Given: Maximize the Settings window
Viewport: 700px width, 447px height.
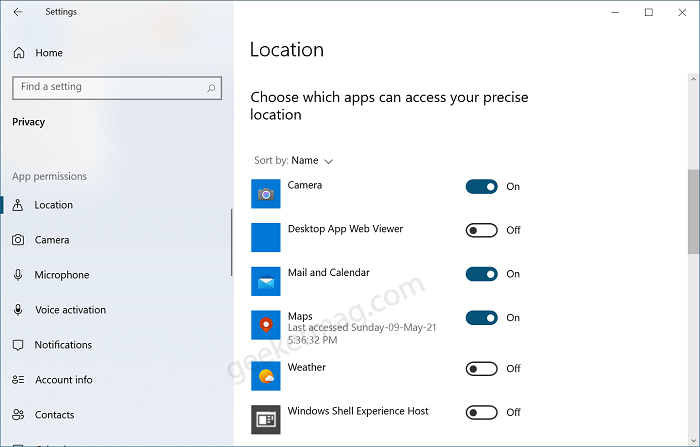Looking at the screenshot, I should (649, 13).
